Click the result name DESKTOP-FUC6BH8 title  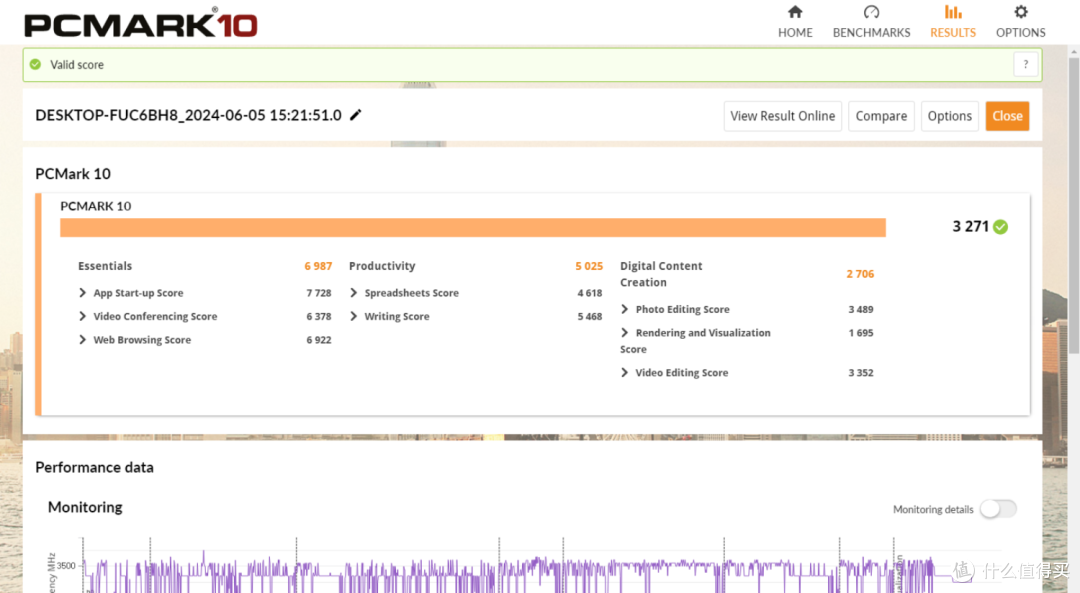[188, 115]
